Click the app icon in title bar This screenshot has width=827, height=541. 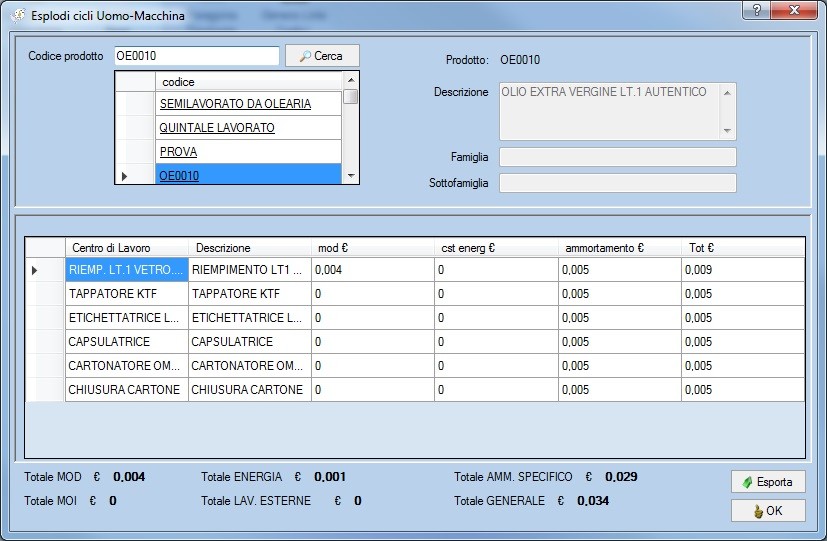(x=18, y=16)
